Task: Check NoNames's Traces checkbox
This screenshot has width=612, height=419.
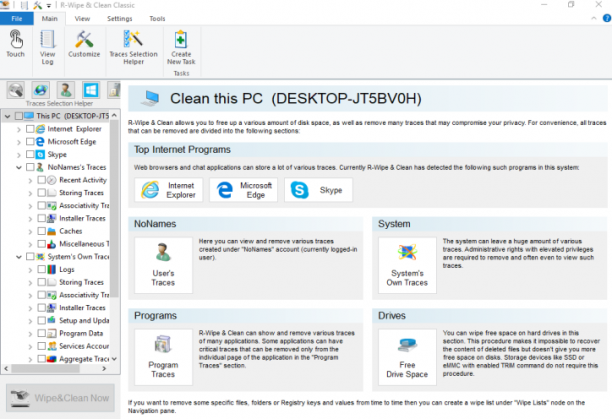Action: (x=30, y=167)
